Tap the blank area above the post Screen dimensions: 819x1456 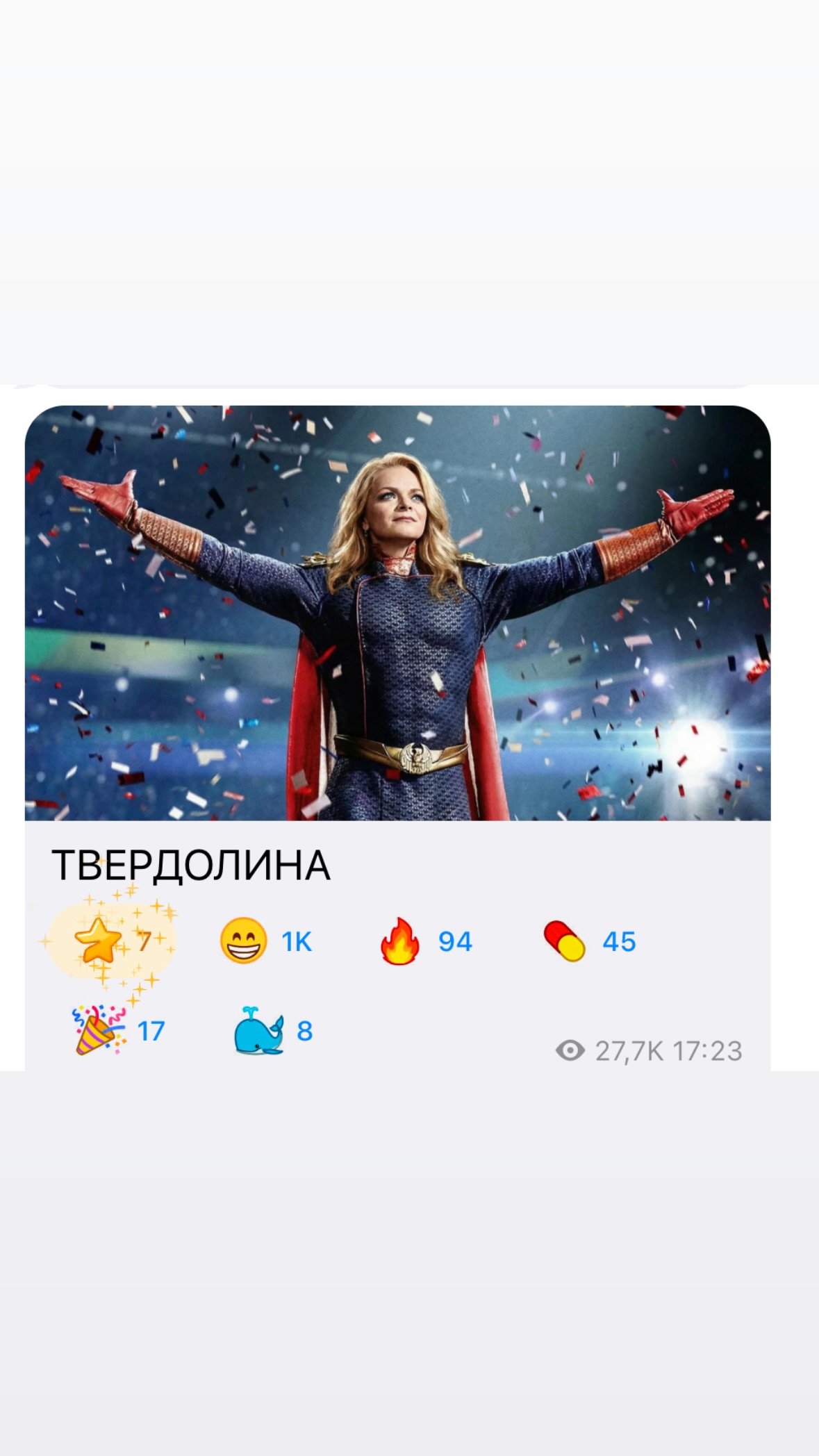[409, 191]
